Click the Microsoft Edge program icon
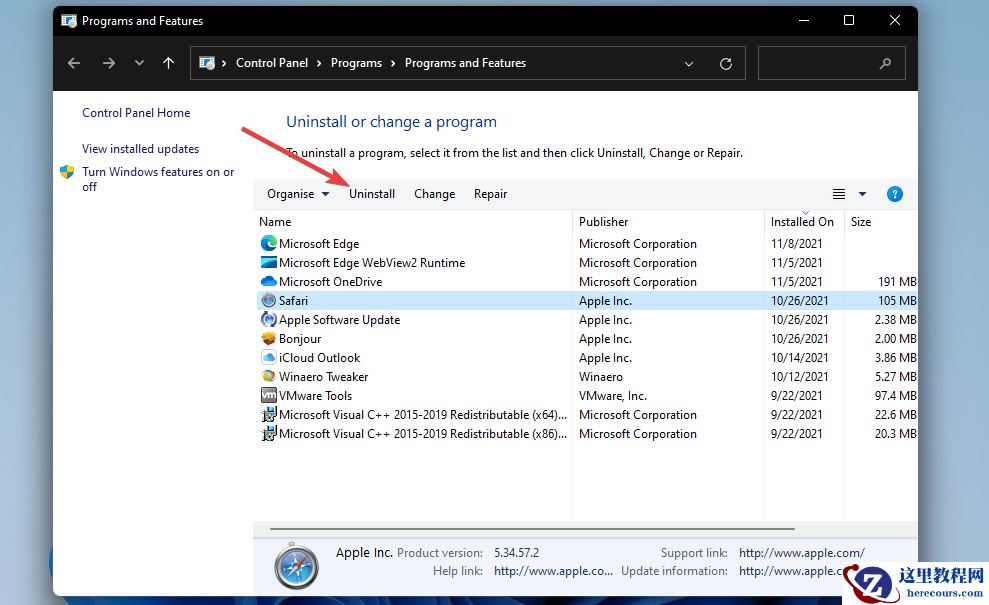The height and width of the screenshot is (605, 989). (269, 243)
